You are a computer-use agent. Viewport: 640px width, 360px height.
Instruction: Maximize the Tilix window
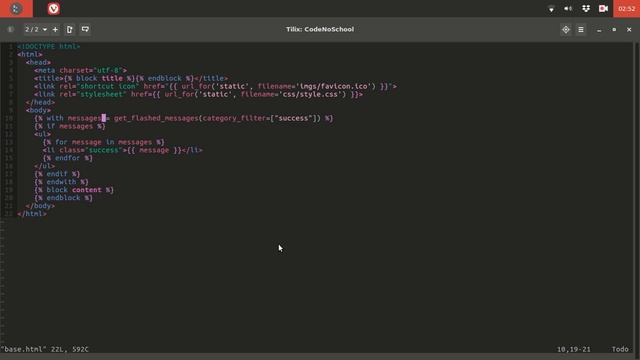(614, 30)
